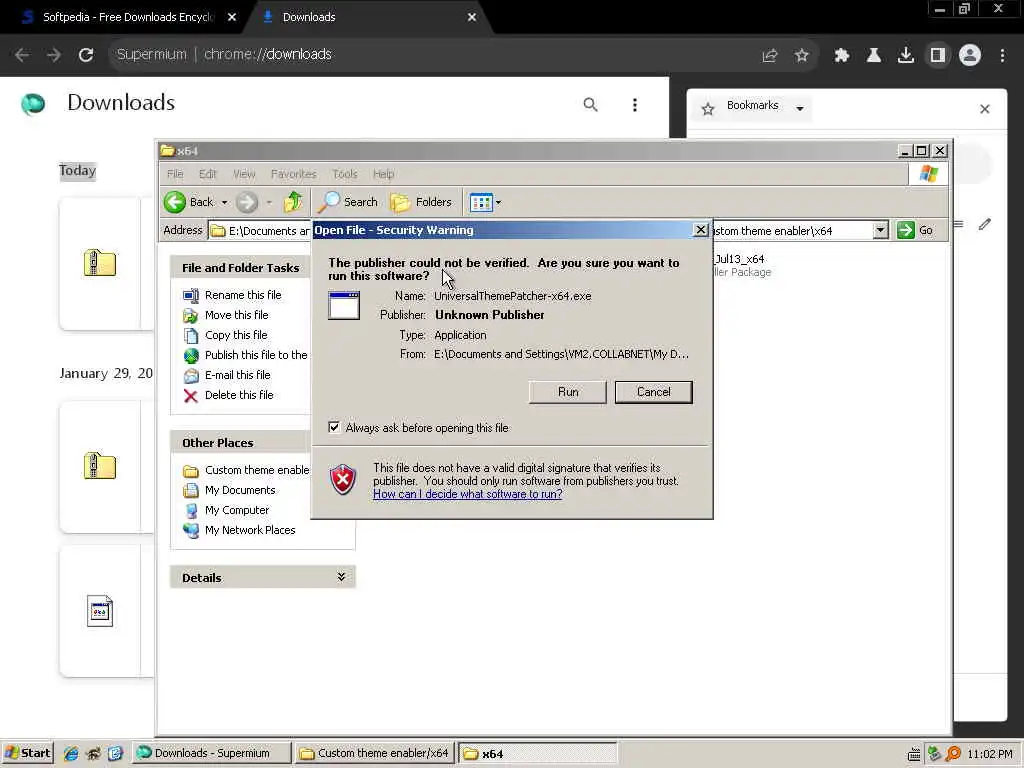Expand the Address bar dropdown arrow

(x=880, y=230)
